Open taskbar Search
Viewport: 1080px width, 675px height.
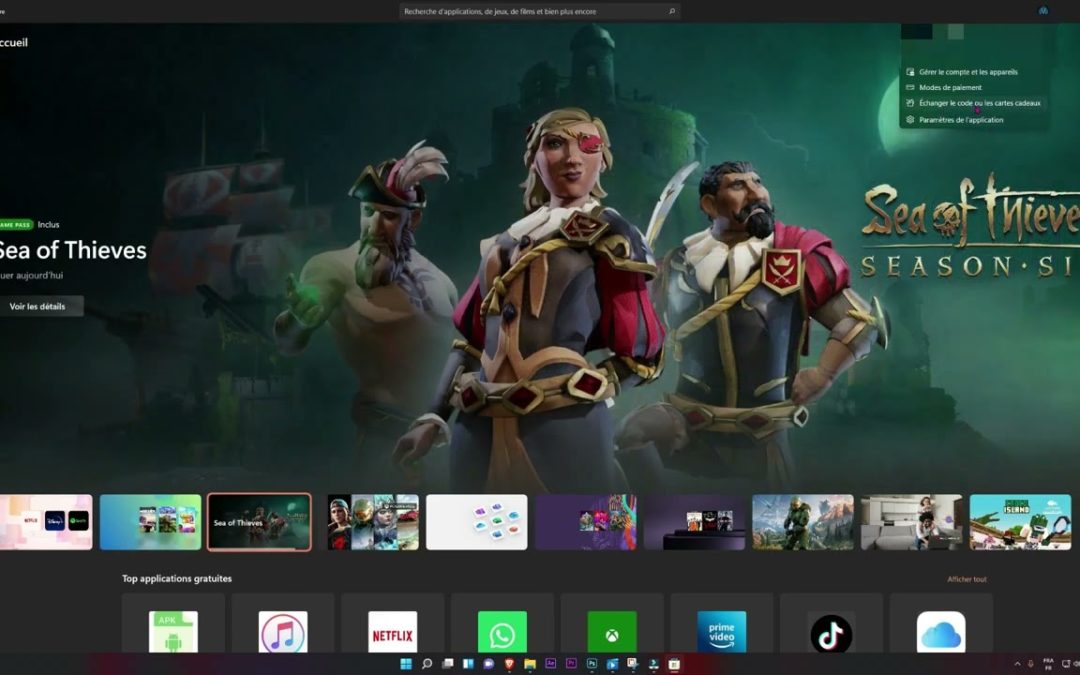[x=426, y=664]
